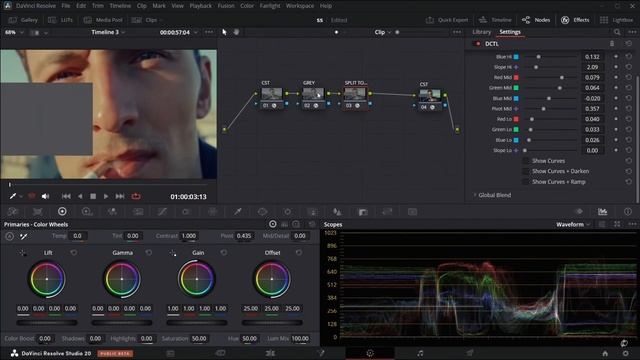Viewport: 640px width, 360px height.
Task: Open the Gallery panel
Action: [23, 20]
